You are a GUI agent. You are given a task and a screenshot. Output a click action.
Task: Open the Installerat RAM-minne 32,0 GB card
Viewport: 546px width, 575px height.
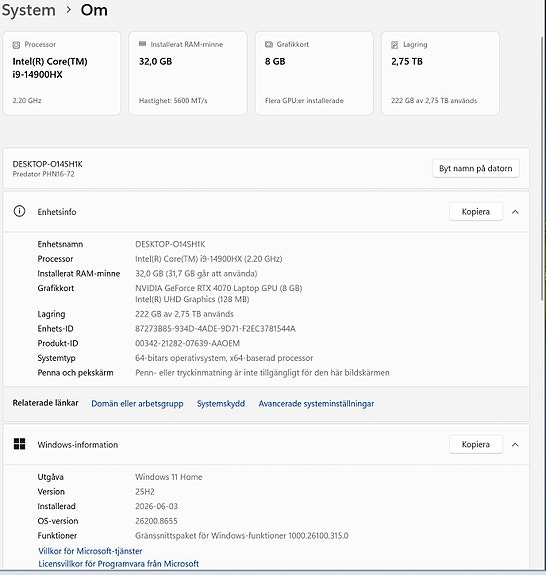click(x=188, y=73)
